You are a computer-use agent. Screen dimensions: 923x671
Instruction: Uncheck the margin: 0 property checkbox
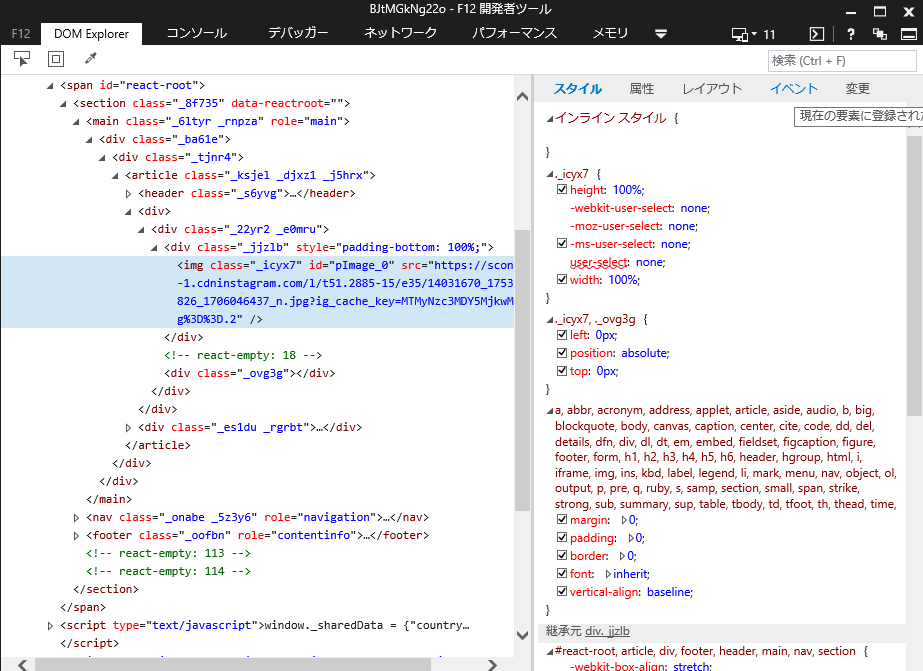(562, 520)
